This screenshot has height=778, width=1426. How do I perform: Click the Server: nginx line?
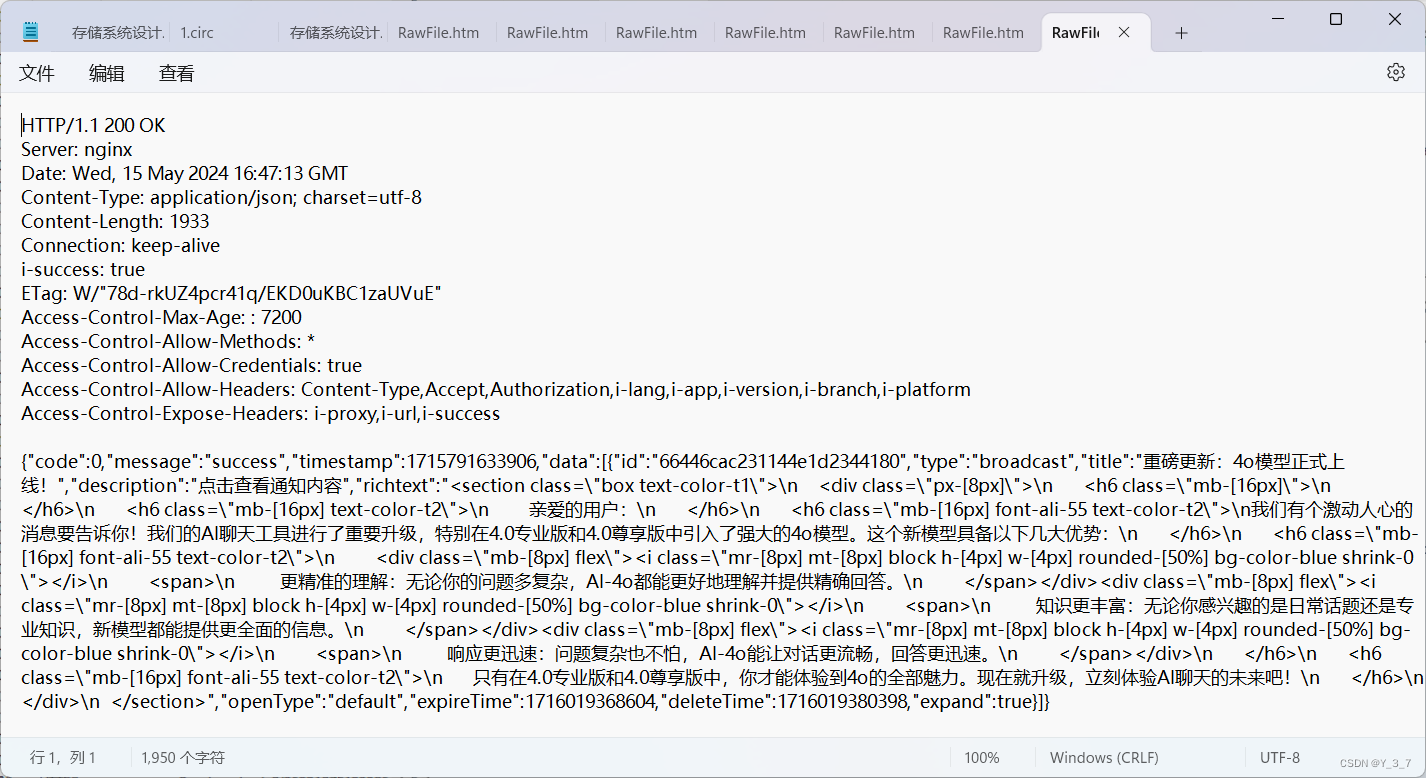77,149
